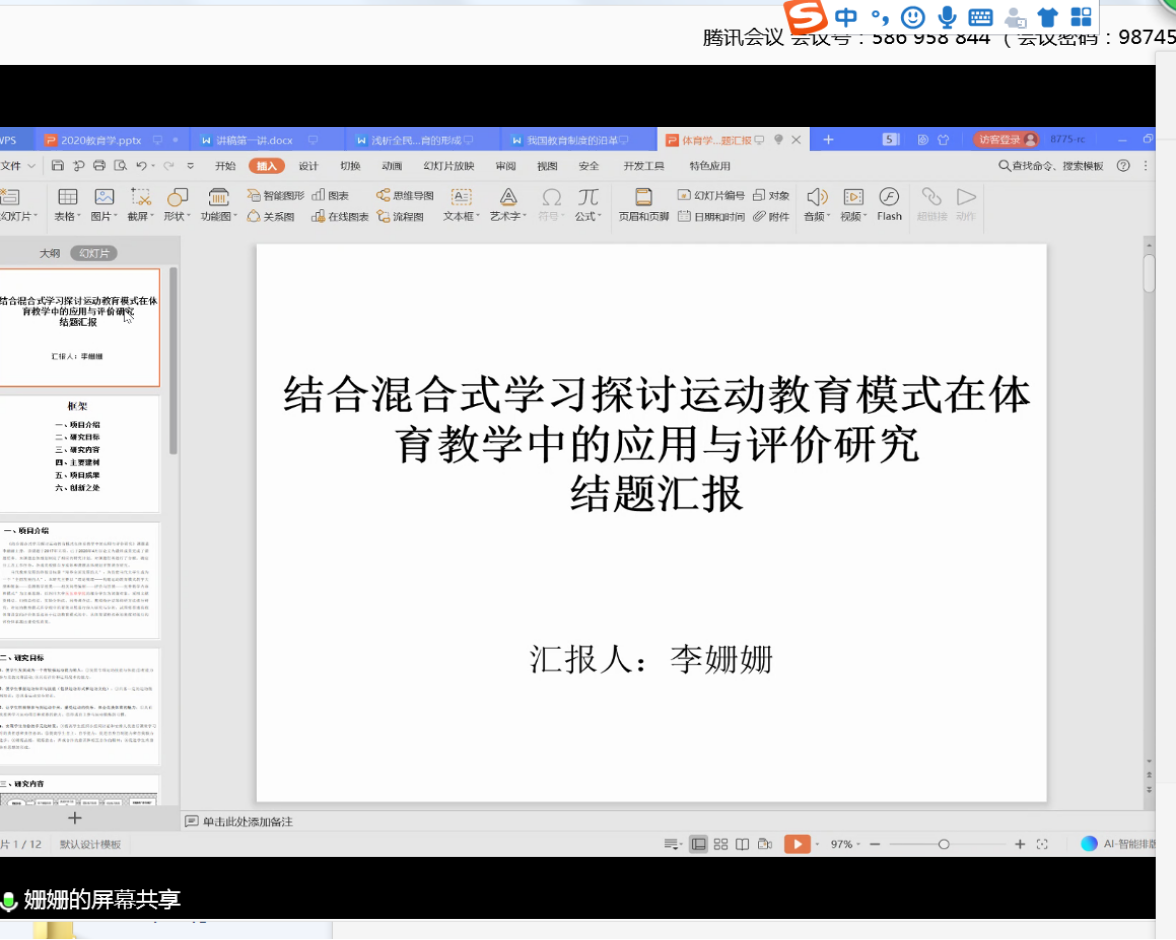Expand the 文本框 text box dropdown
Screen dimensions: 1176x940
point(479,217)
